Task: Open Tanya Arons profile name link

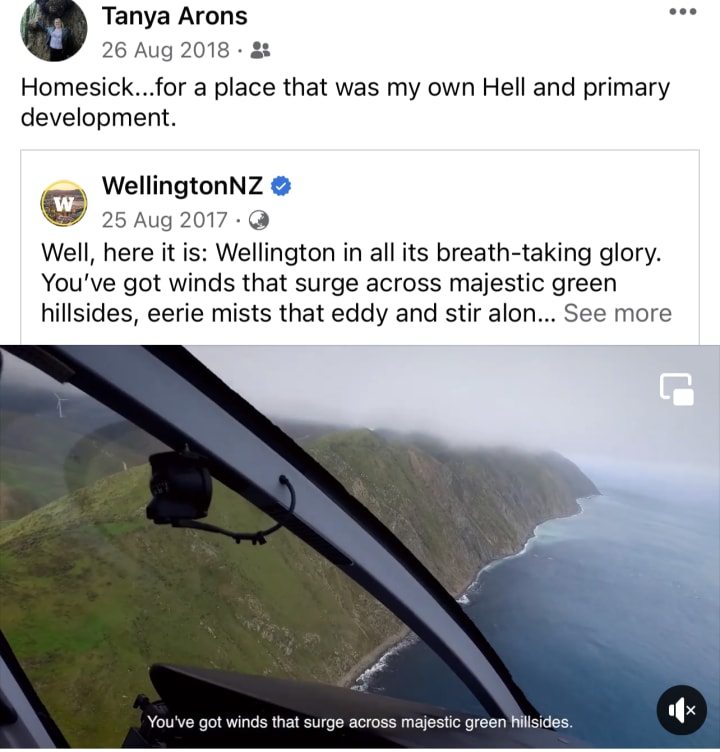Action: 175,17
